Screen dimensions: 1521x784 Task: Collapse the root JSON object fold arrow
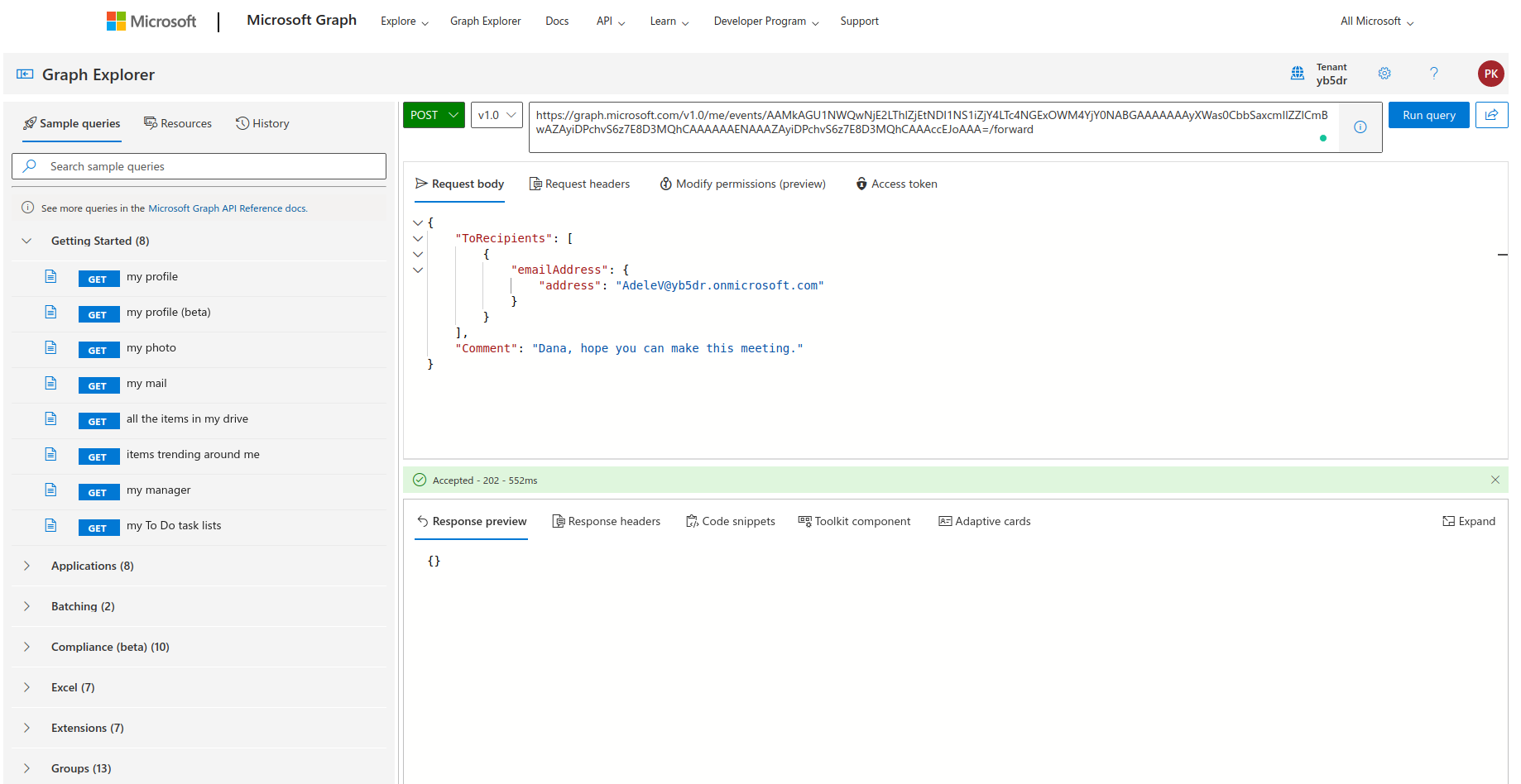point(418,222)
